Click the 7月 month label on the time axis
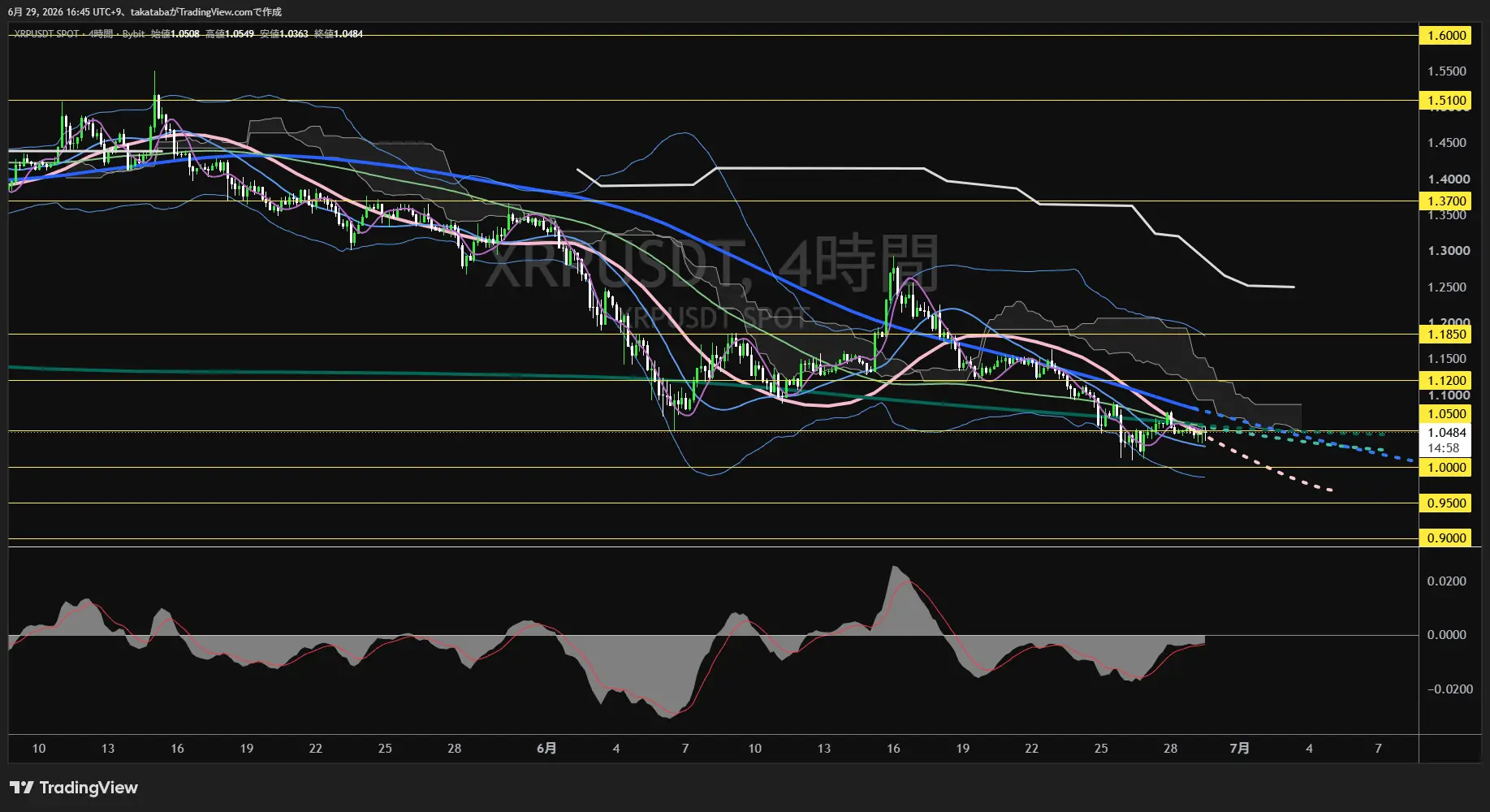 click(1239, 749)
